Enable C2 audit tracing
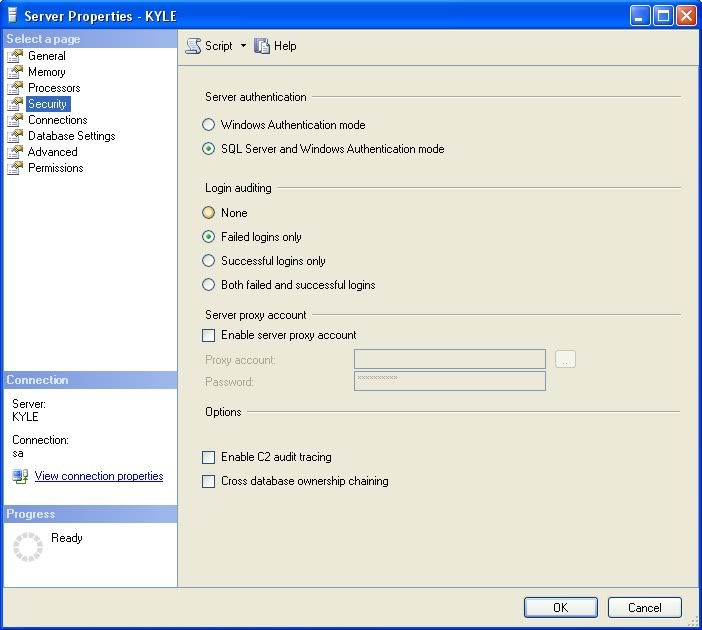This screenshot has height=630, width=702. click(209, 457)
